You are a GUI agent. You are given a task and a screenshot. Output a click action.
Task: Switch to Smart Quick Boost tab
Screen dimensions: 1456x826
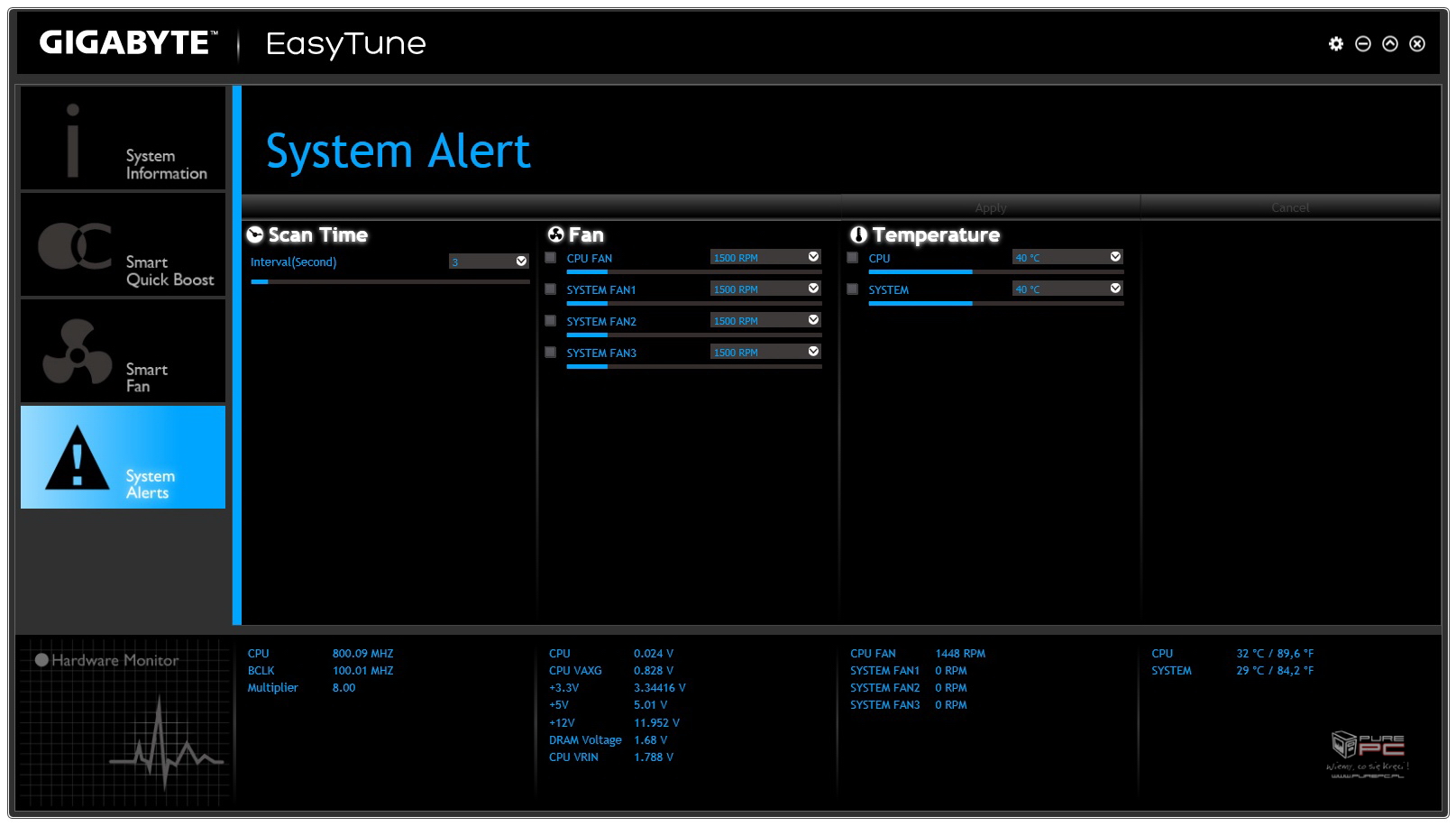(124, 244)
